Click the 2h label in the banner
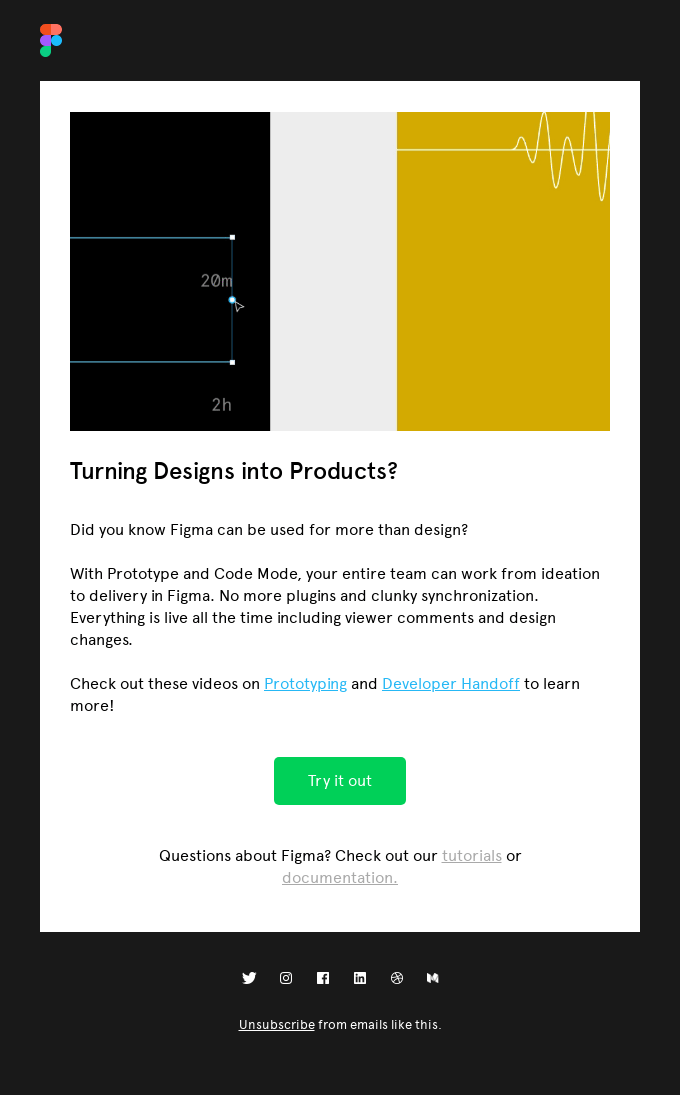This screenshot has height=1095, width=680. pos(221,405)
